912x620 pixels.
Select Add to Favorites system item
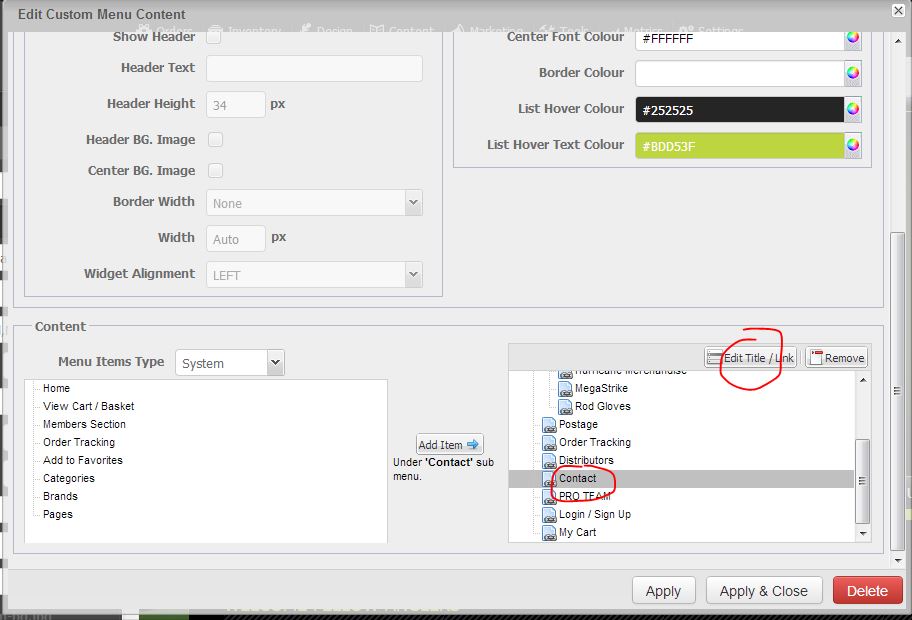click(83, 460)
